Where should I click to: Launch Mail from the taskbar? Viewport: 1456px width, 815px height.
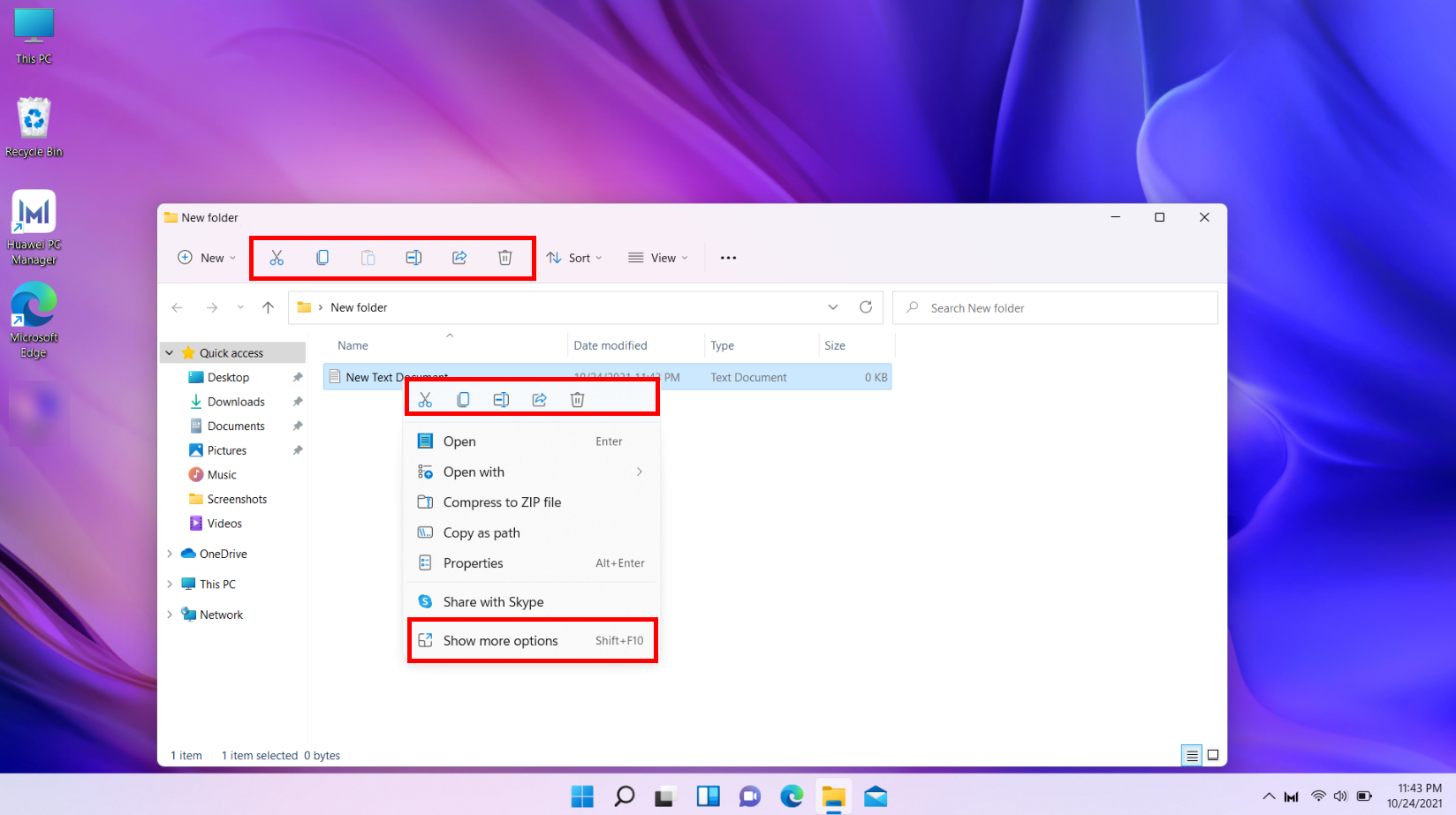876,796
